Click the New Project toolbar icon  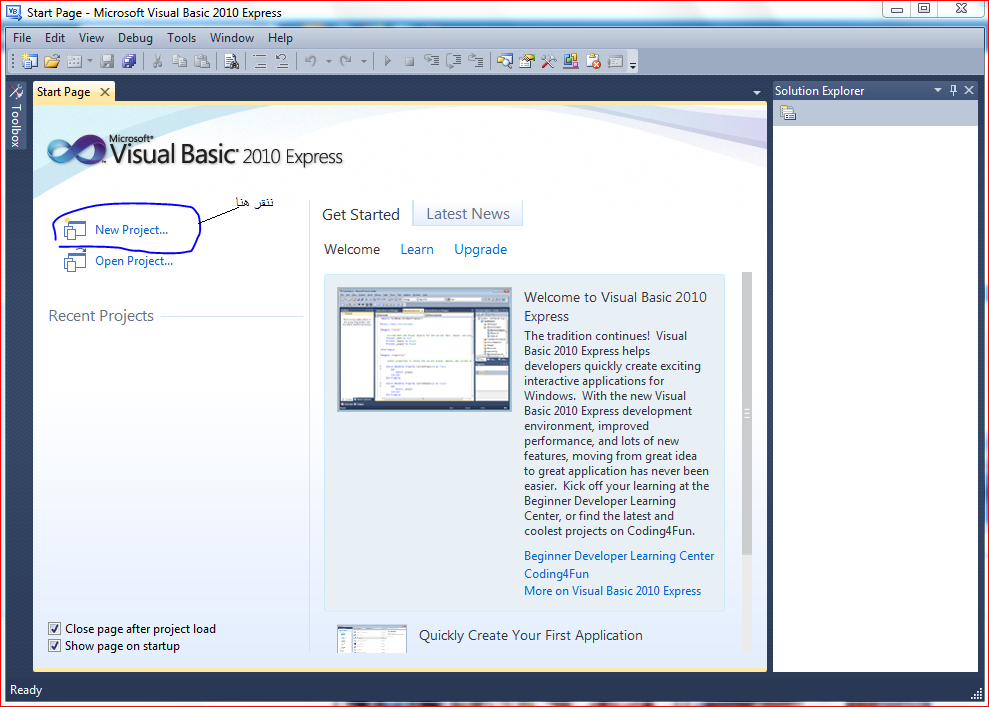click(29, 61)
